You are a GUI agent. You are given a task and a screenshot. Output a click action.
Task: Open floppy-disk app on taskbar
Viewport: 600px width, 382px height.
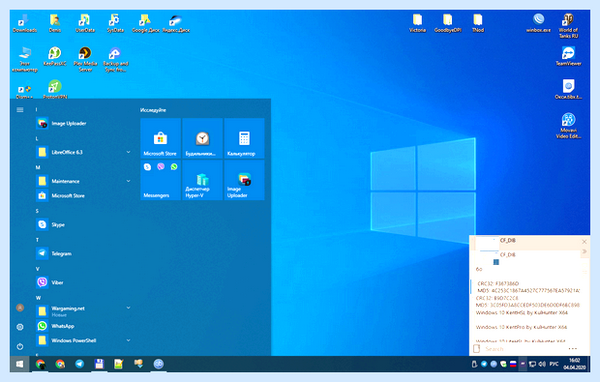click(x=99, y=364)
